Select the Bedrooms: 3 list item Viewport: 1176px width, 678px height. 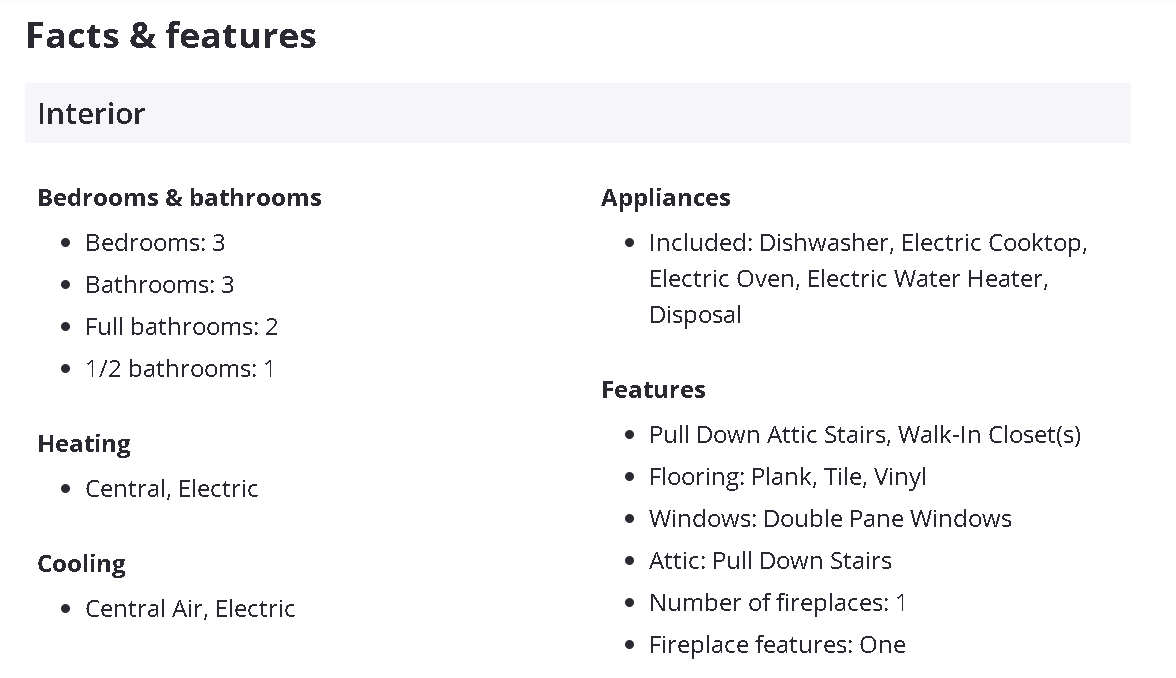click(155, 242)
